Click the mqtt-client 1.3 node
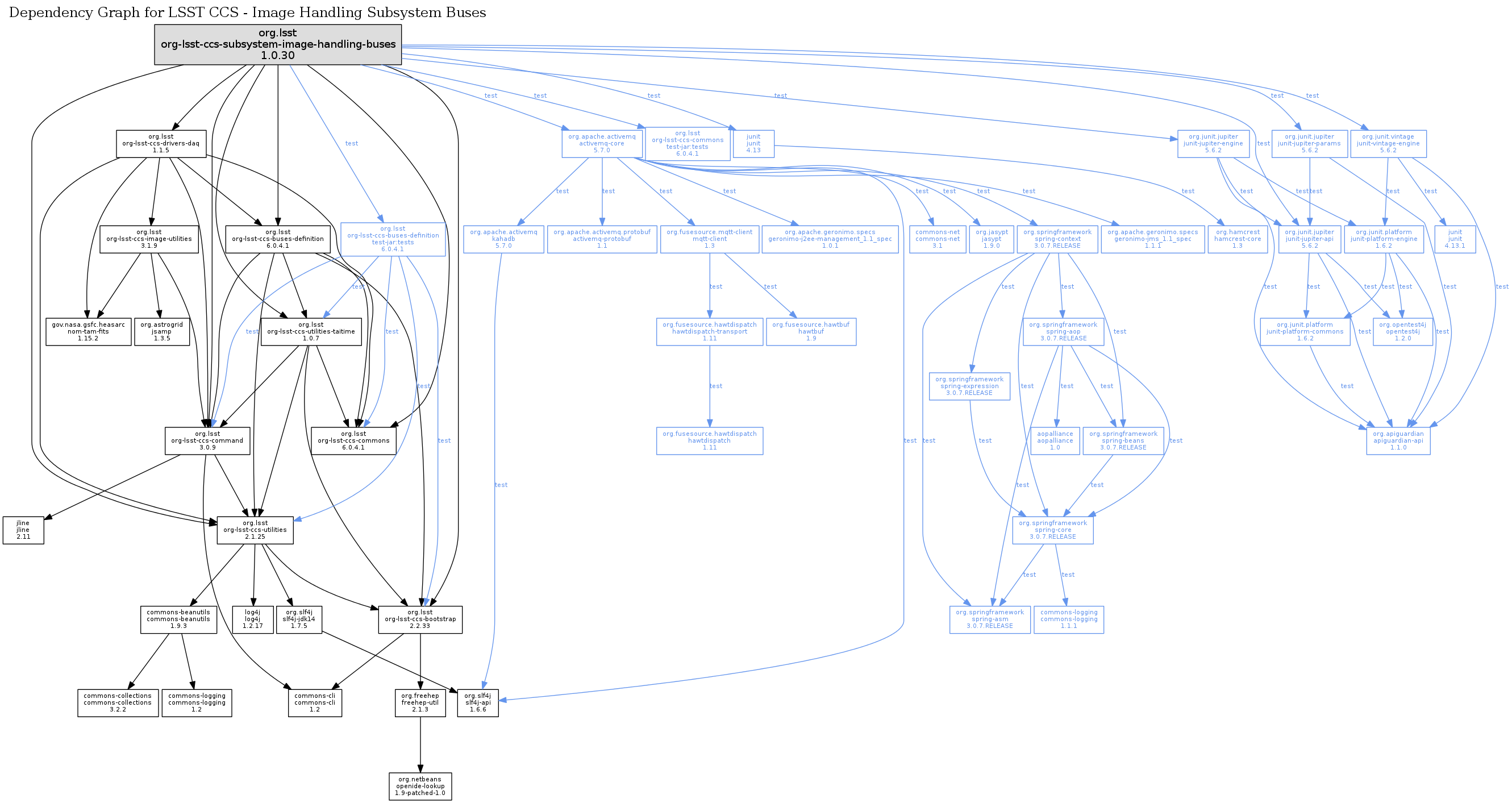 click(709, 239)
